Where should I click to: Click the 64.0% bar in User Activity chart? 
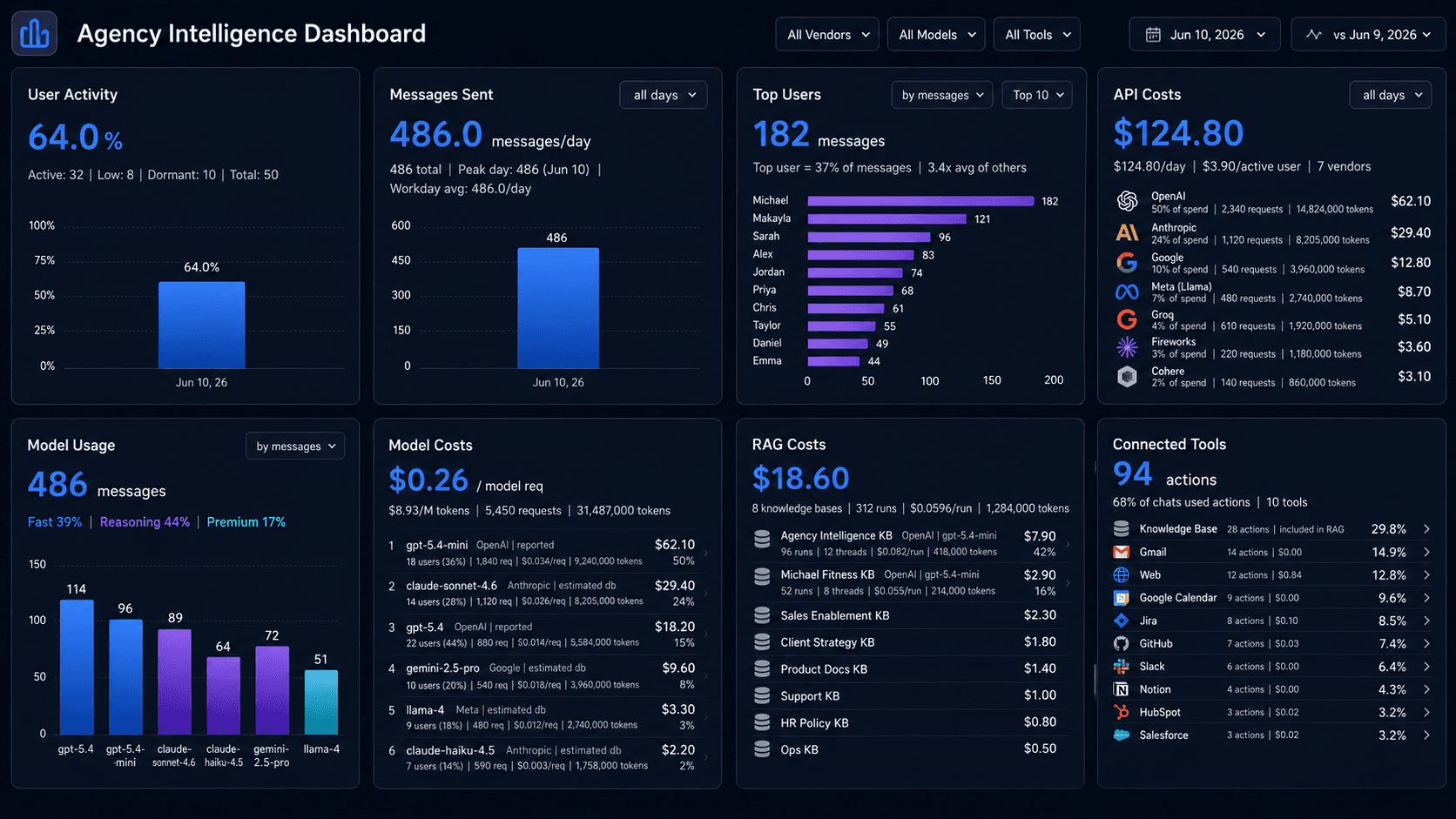(201, 325)
